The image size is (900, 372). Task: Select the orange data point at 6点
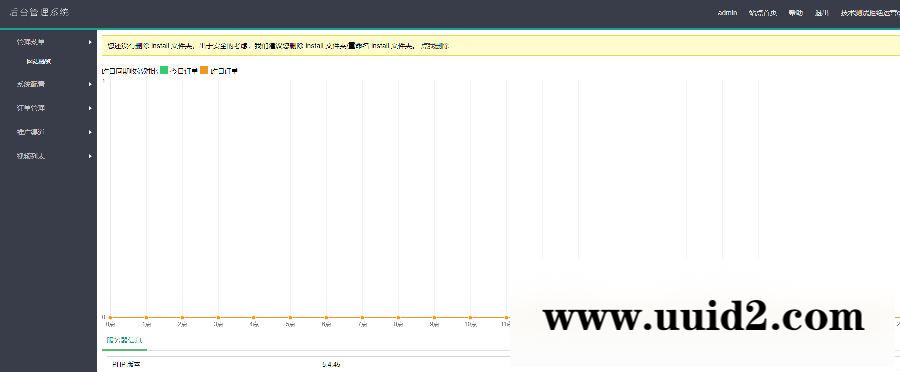pos(326,317)
